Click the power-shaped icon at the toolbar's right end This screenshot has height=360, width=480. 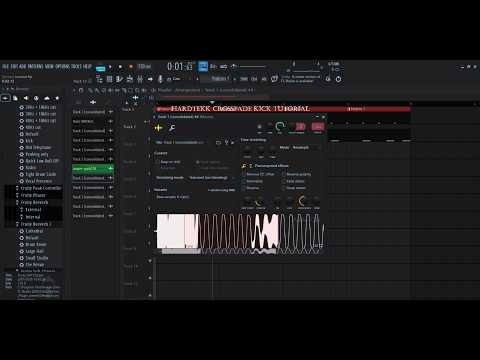coord(338,79)
